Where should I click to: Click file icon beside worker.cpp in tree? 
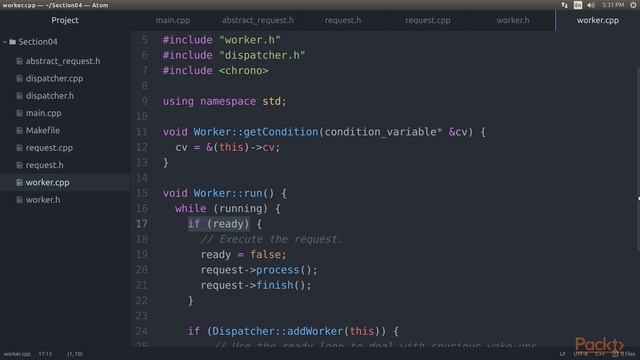pyautogui.click(x=19, y=182)
